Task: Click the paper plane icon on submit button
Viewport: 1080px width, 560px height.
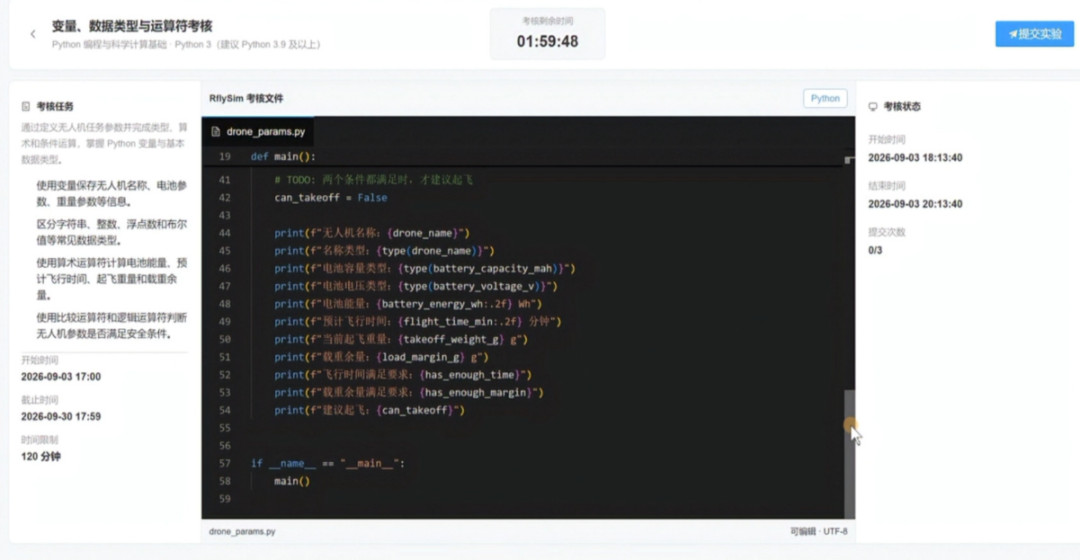Action: point(1013,34)
